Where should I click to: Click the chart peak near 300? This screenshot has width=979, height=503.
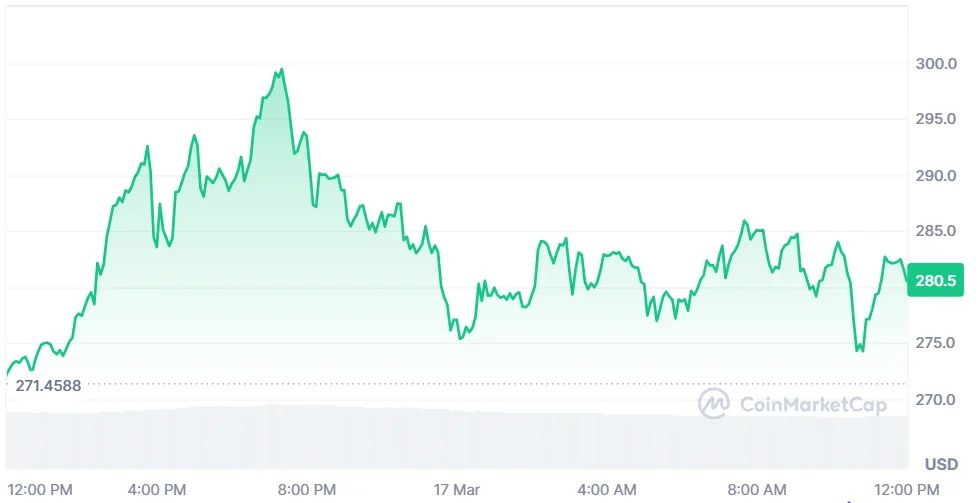pyautogui.click(x=282, y=70)
